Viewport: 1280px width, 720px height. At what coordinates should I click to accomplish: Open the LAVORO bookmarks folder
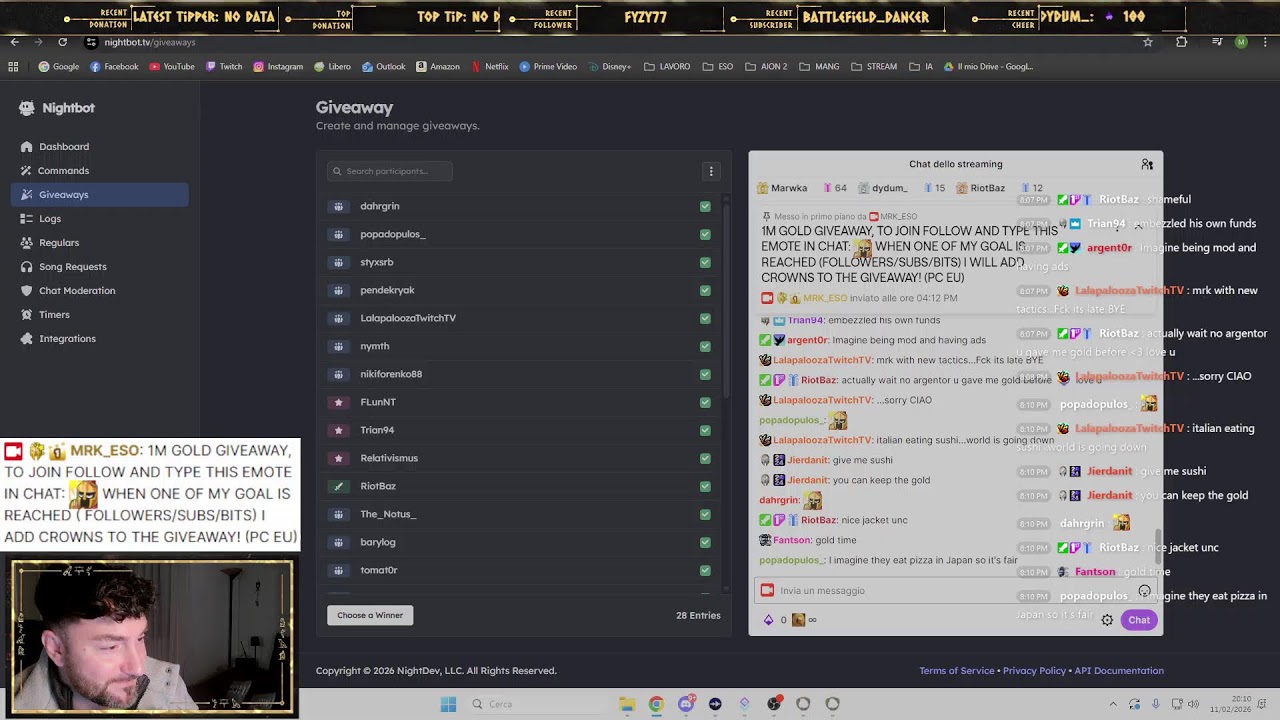(667, 67)
